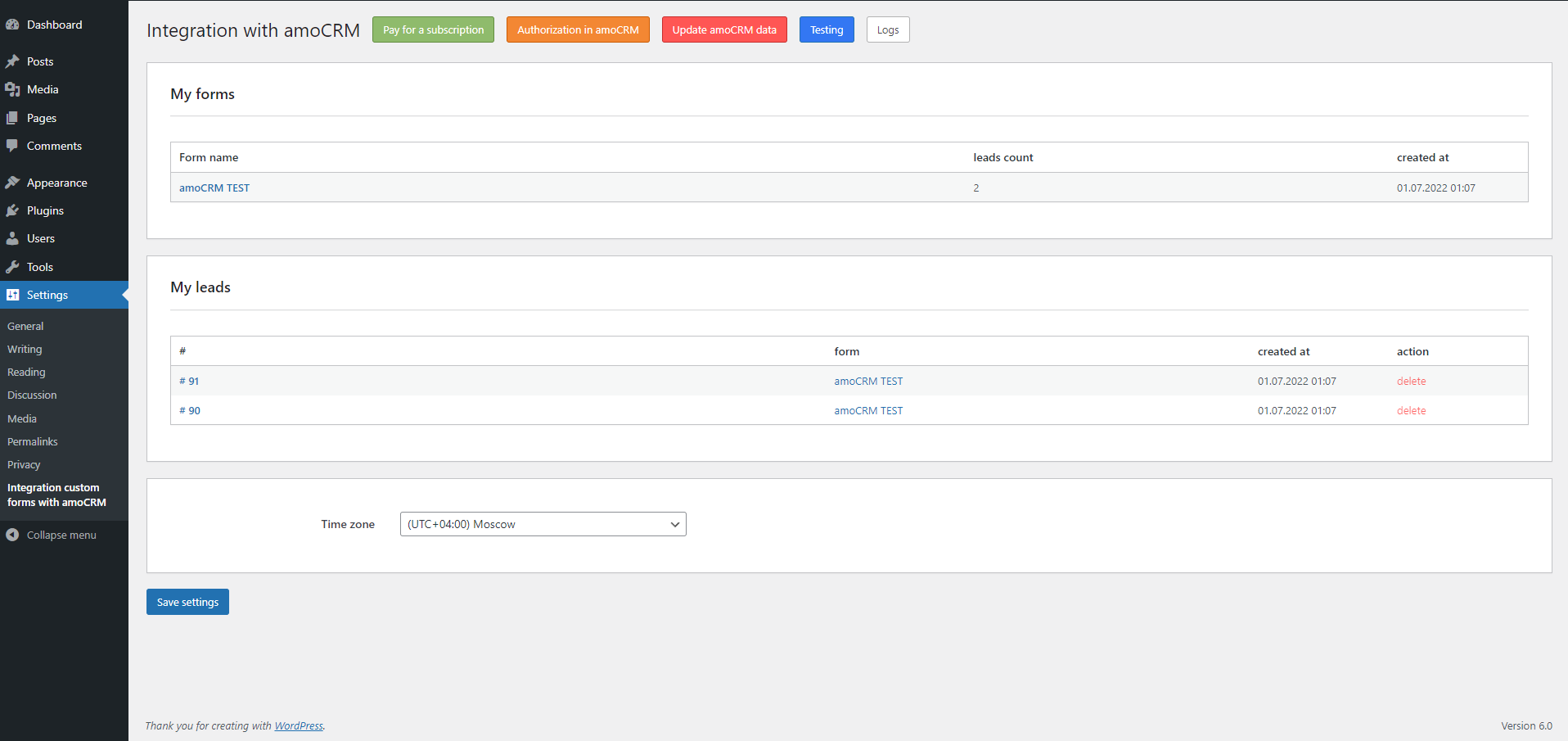Image resolution: width=1568 pixels, height=741 pixels.
Task: Open Reading settings submenu
Action: [x=26, y=372]
